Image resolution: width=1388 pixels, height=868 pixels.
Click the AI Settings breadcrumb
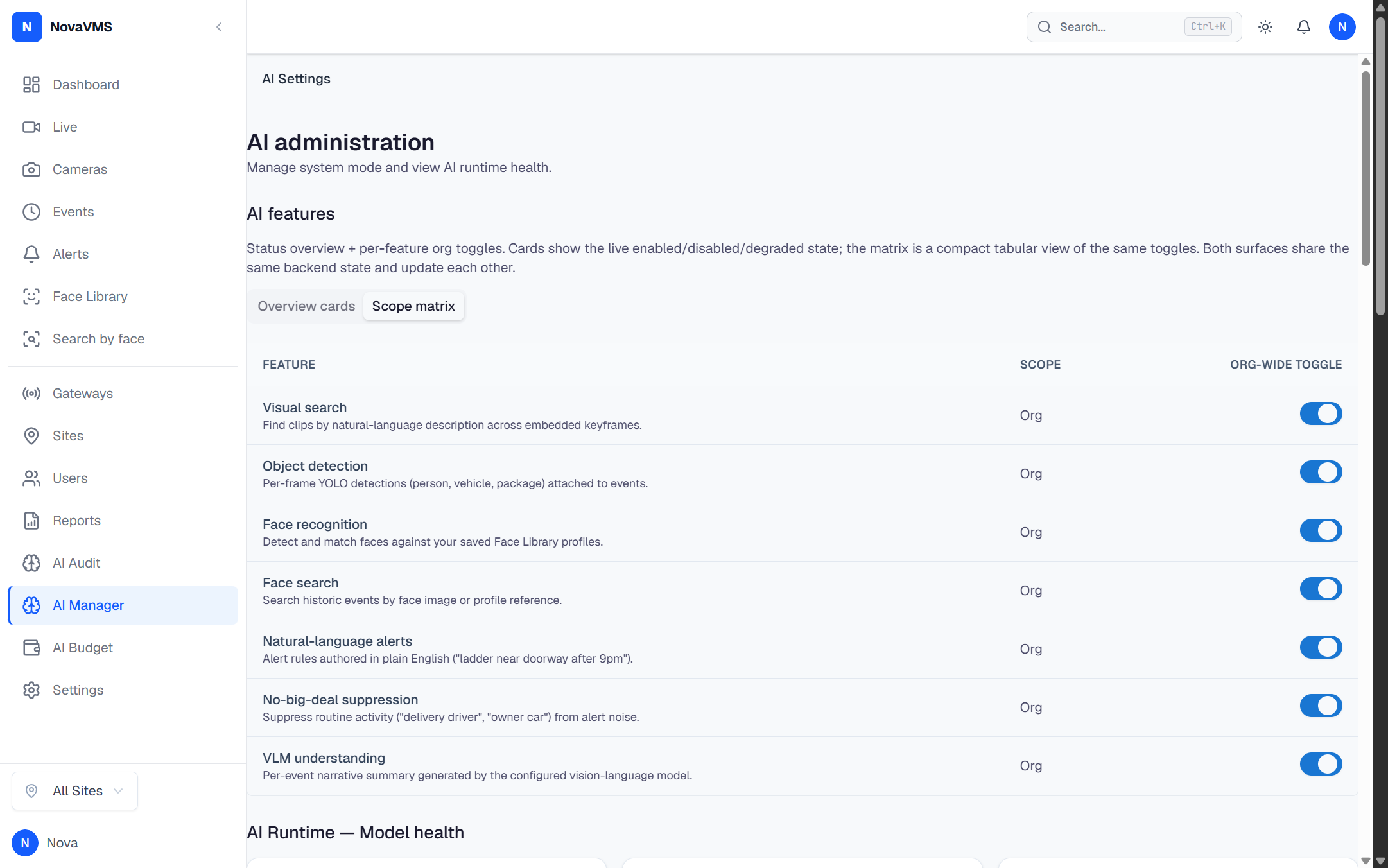point(296,79)
